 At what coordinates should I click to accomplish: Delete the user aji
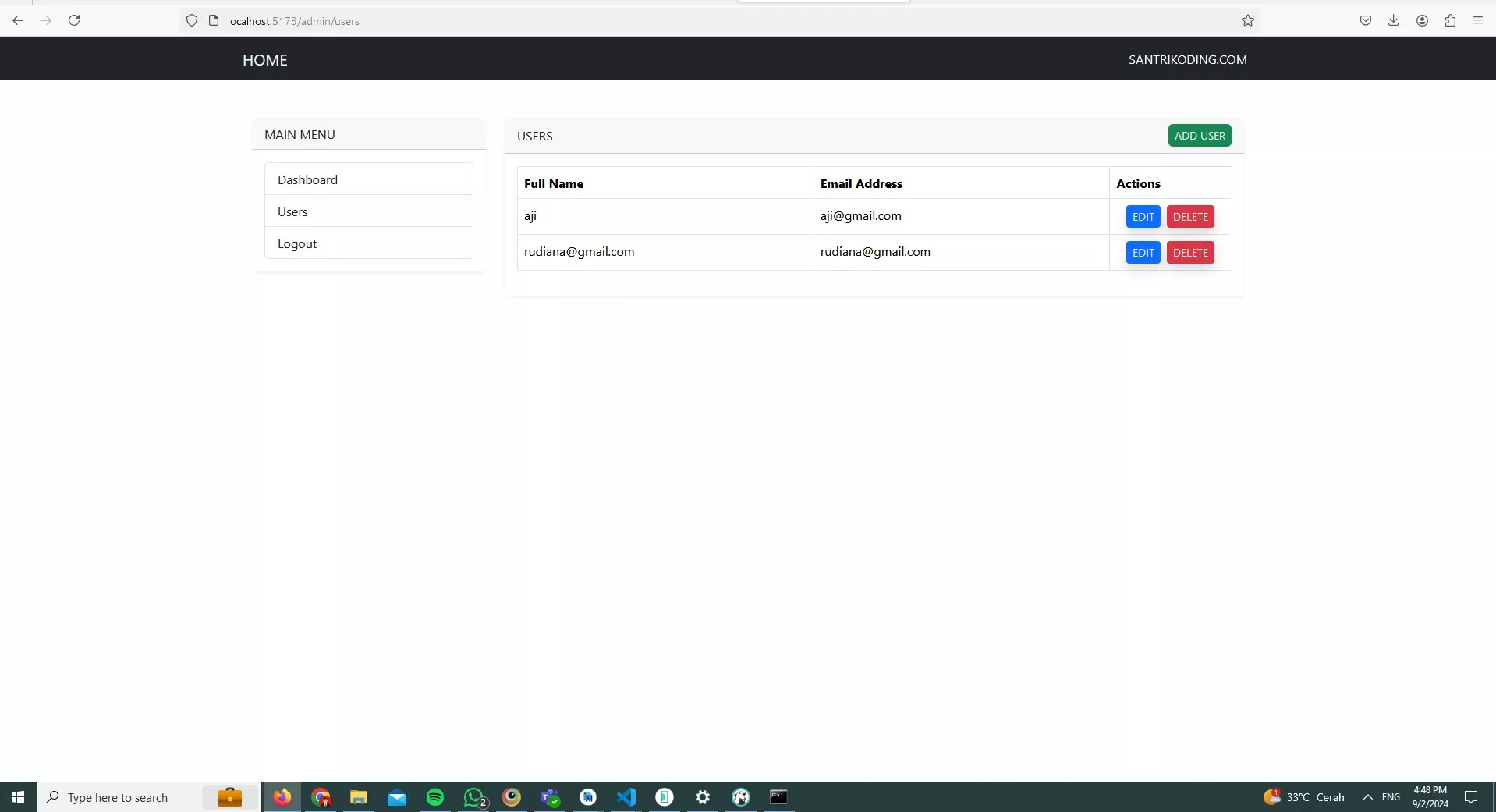[1190, 217]
